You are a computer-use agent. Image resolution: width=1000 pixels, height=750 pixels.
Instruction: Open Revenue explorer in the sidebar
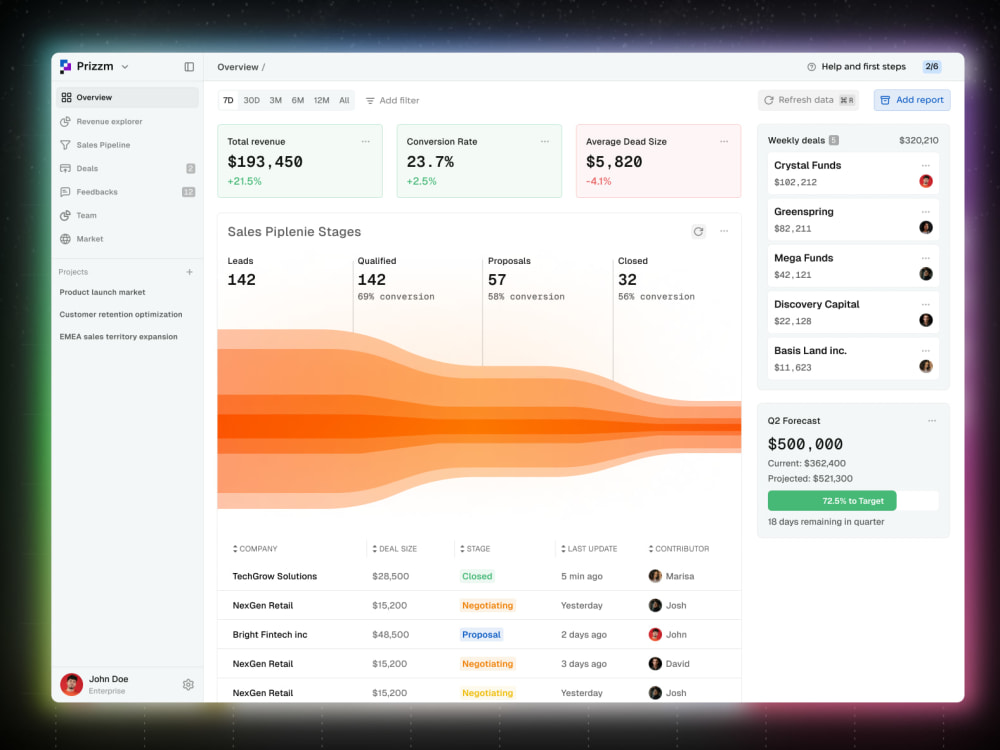click(x=128, y=121)
